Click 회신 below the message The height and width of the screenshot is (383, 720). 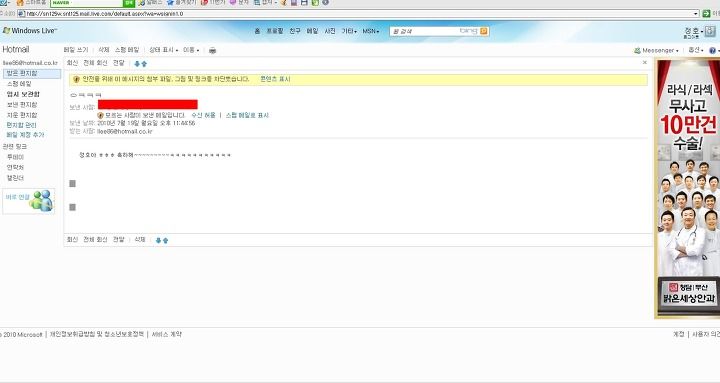[72, 240]
